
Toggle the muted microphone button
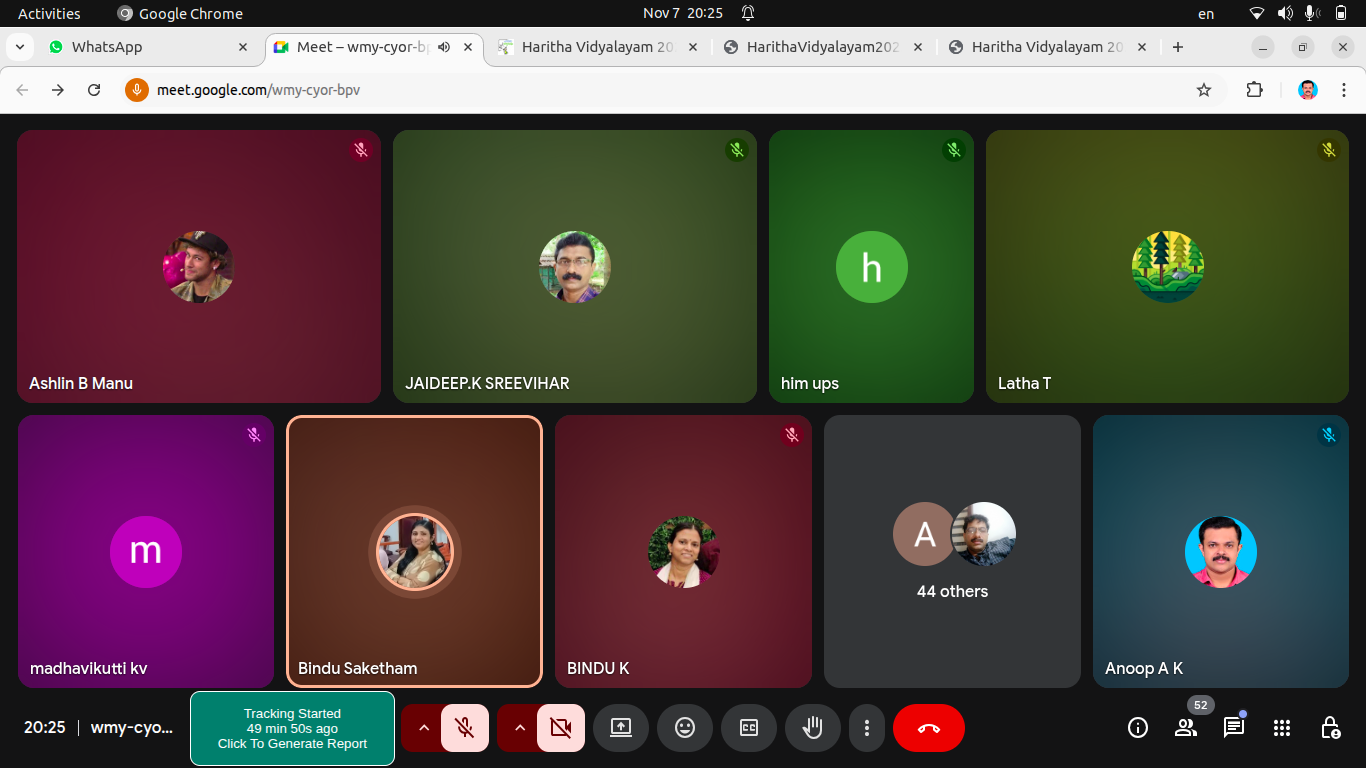pyautogui.click(x=464, y=728)
